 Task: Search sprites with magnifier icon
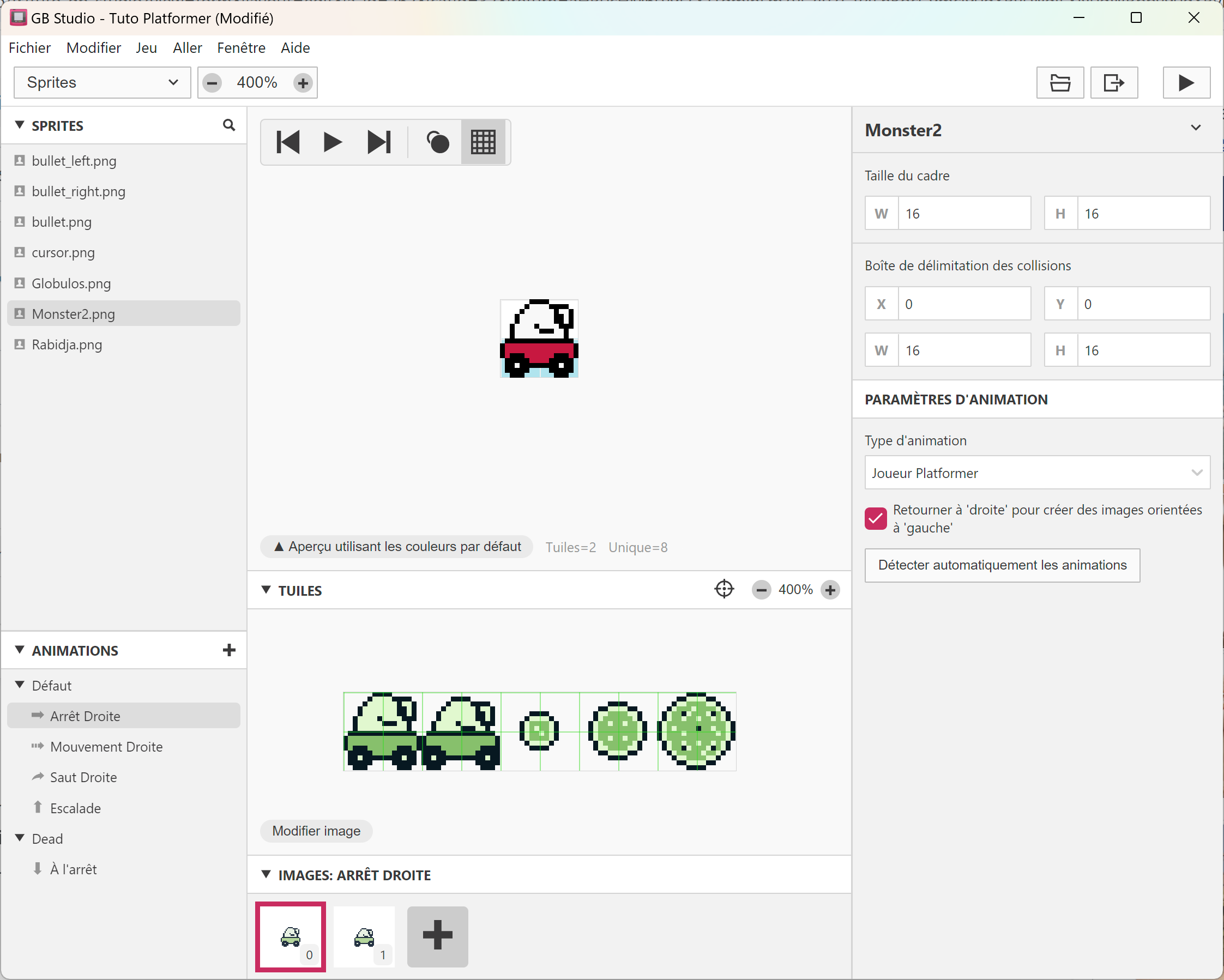point(229,125)
